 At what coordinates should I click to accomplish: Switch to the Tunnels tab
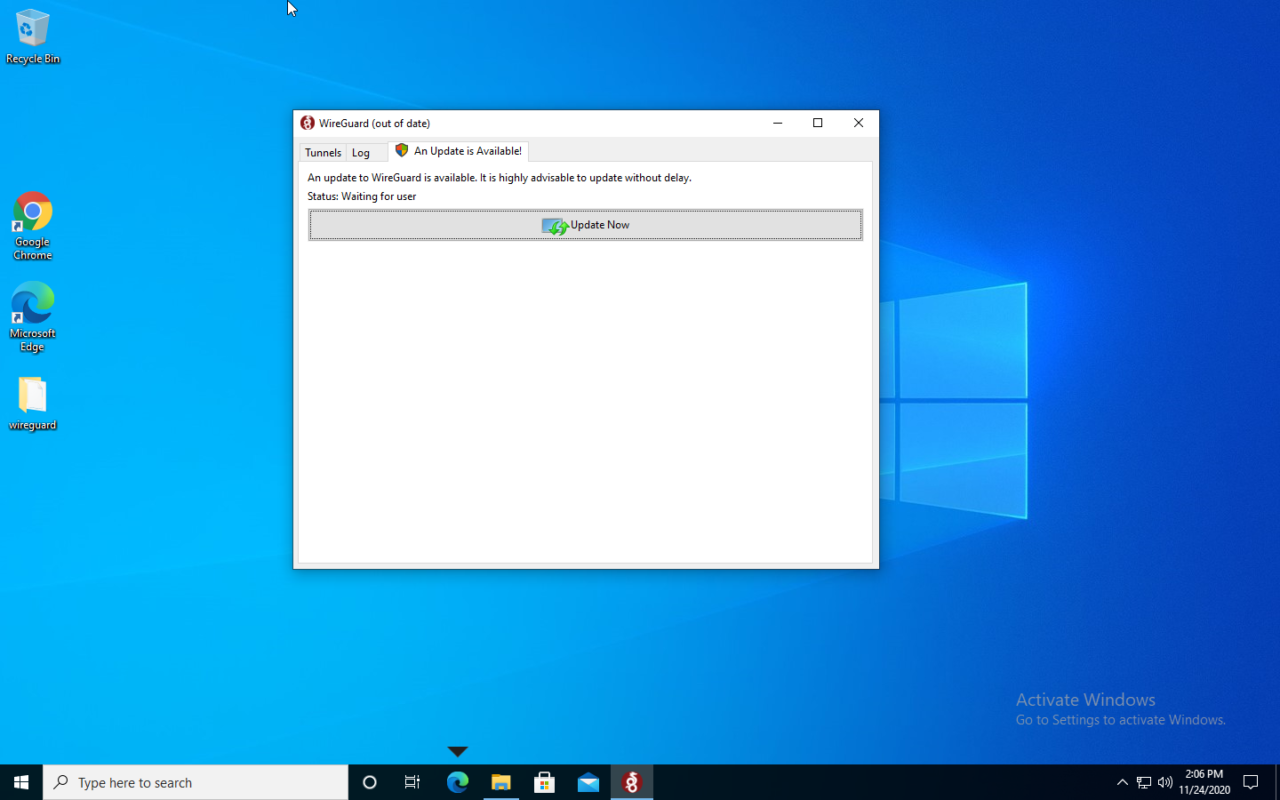click(x=323, y=153)
